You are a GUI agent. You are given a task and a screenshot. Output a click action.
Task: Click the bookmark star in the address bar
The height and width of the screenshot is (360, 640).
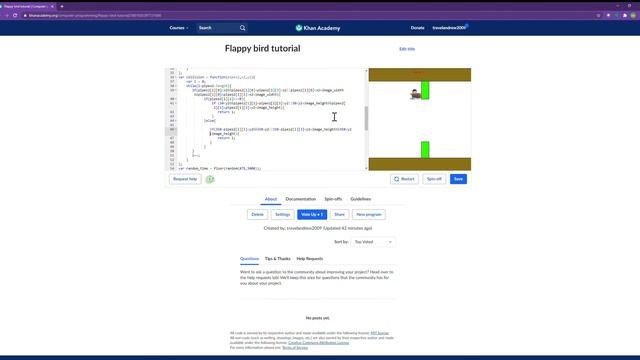(x=598, y=16)
